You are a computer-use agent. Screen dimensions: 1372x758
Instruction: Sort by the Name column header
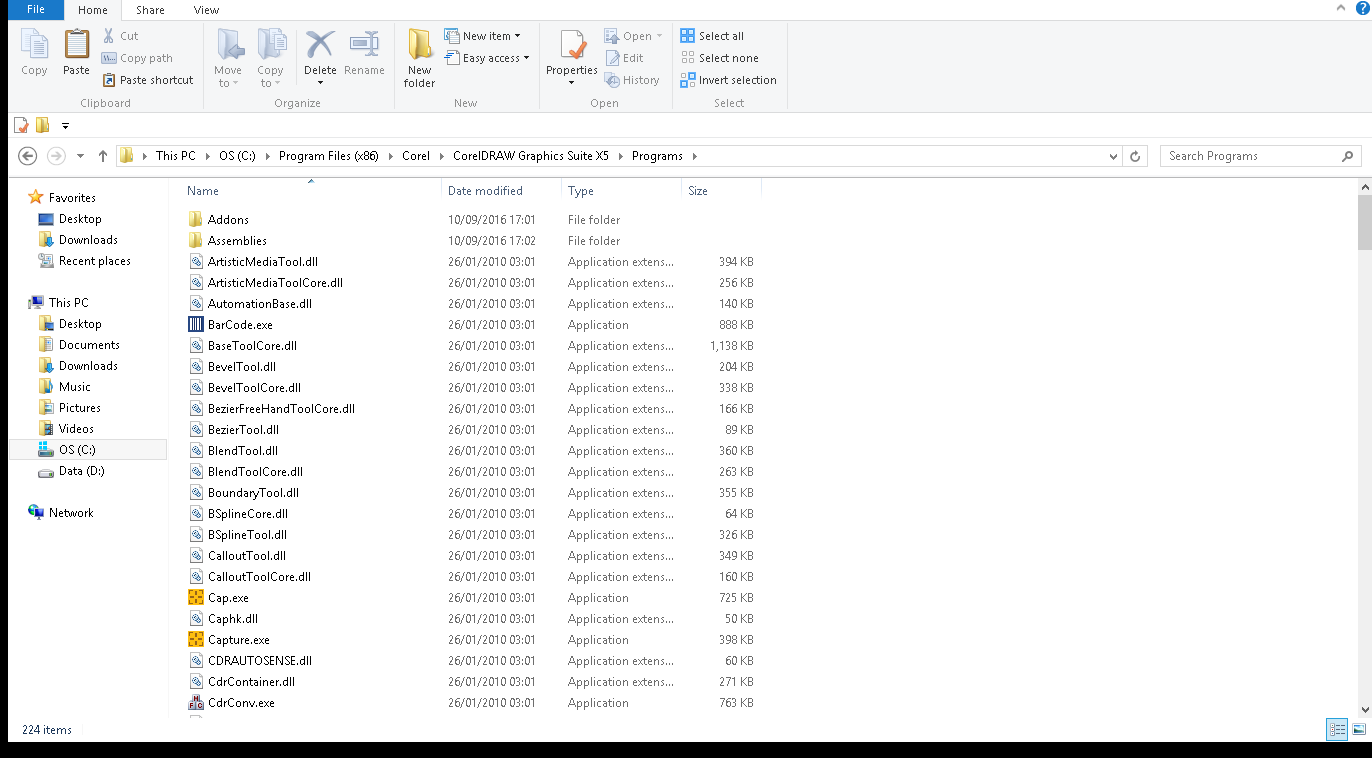tap(203, 191)
